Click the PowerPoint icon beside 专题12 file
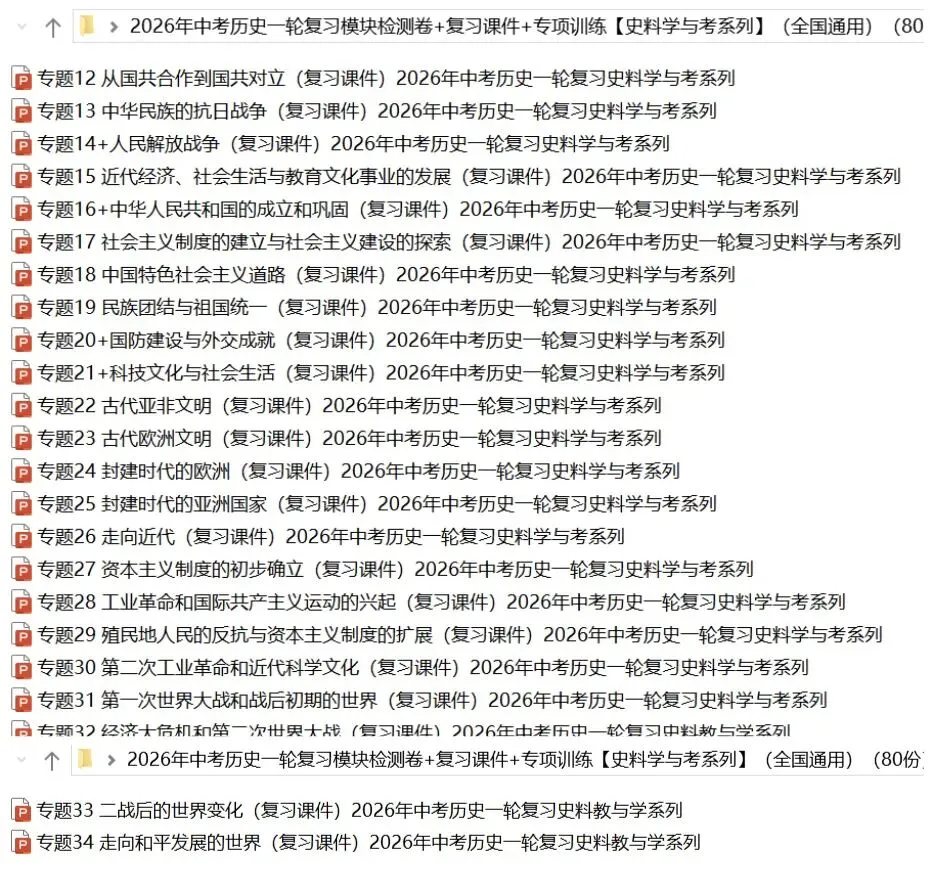933x882 pixels. point(21,79)
